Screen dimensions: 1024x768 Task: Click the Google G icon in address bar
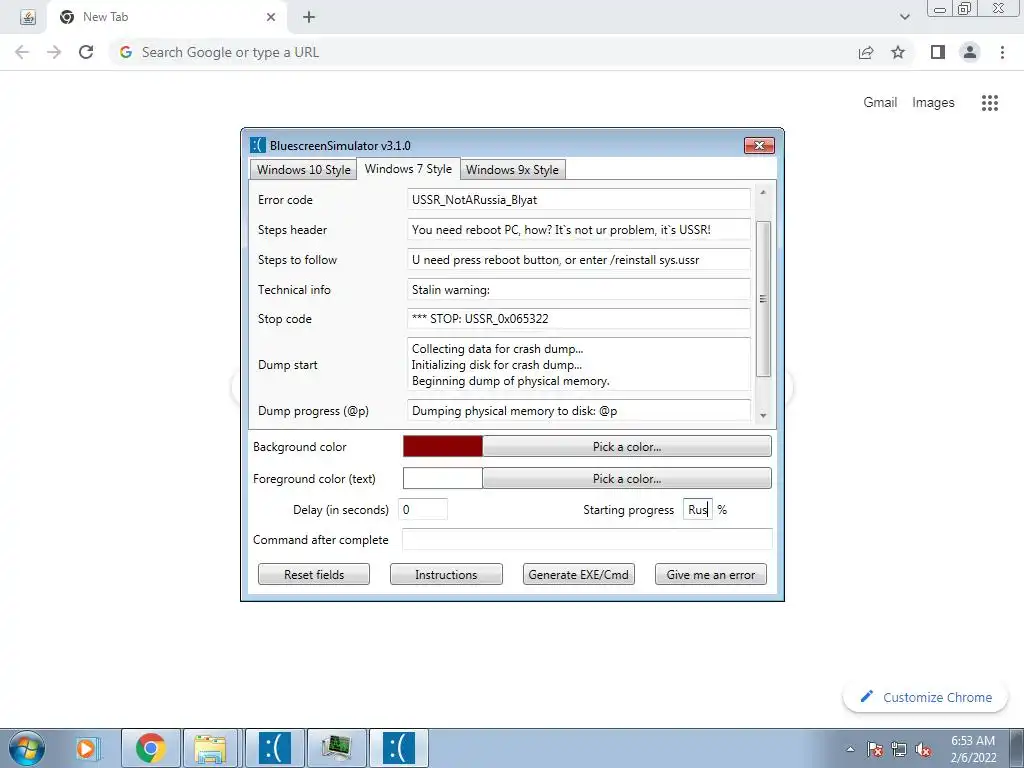coord(126,52)
